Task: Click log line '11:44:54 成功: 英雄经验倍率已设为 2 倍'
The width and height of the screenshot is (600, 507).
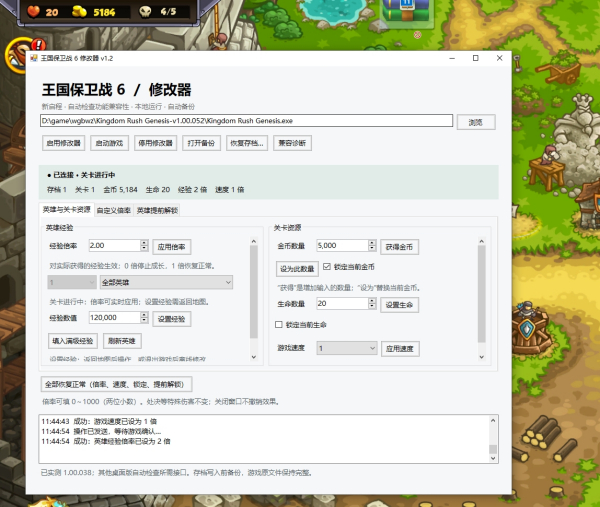Action: point(106,441)
